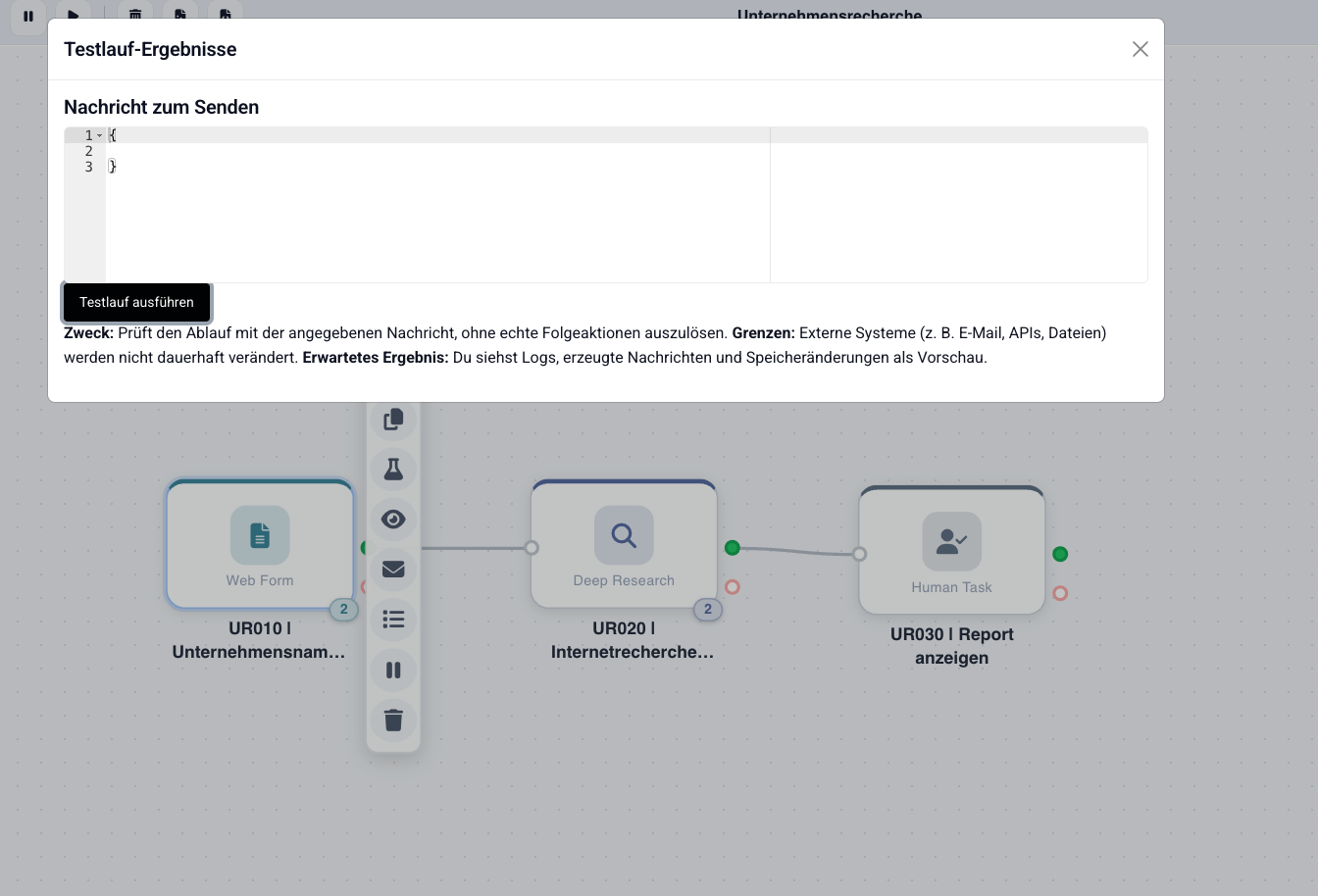Image resolution: width=1318 pixels, height=896 pixels.
Task: Select the Human Task node icon
Action: tap(951, 541)
